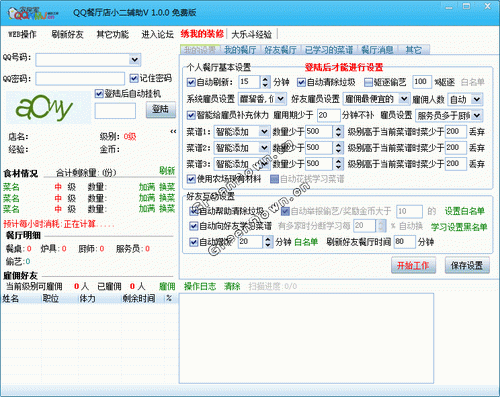Click the 登陆 button
The image size is (500, 397).
161,110
